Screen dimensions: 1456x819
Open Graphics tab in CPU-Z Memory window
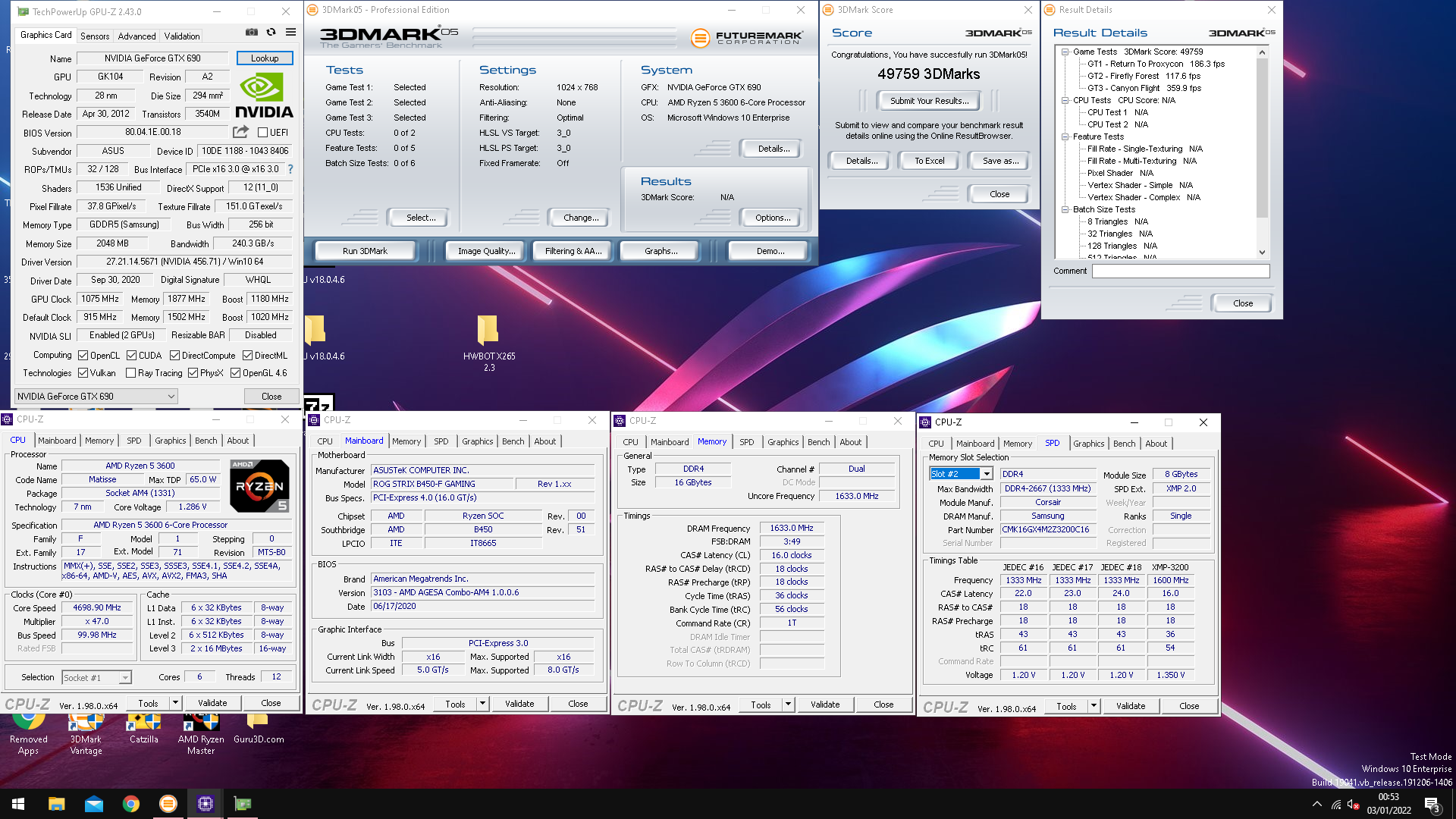coord(783,442)
